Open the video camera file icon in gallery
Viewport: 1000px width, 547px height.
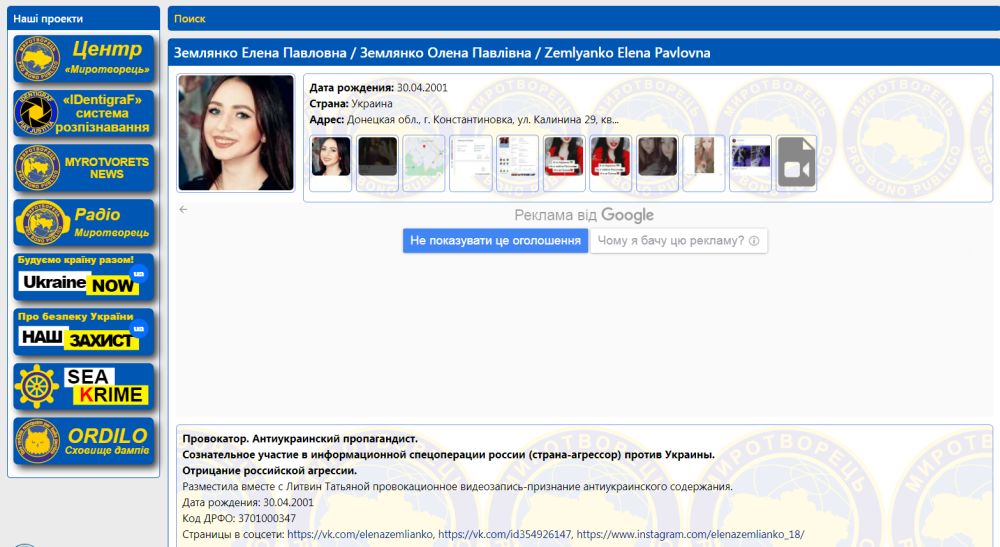pos(796,163)
